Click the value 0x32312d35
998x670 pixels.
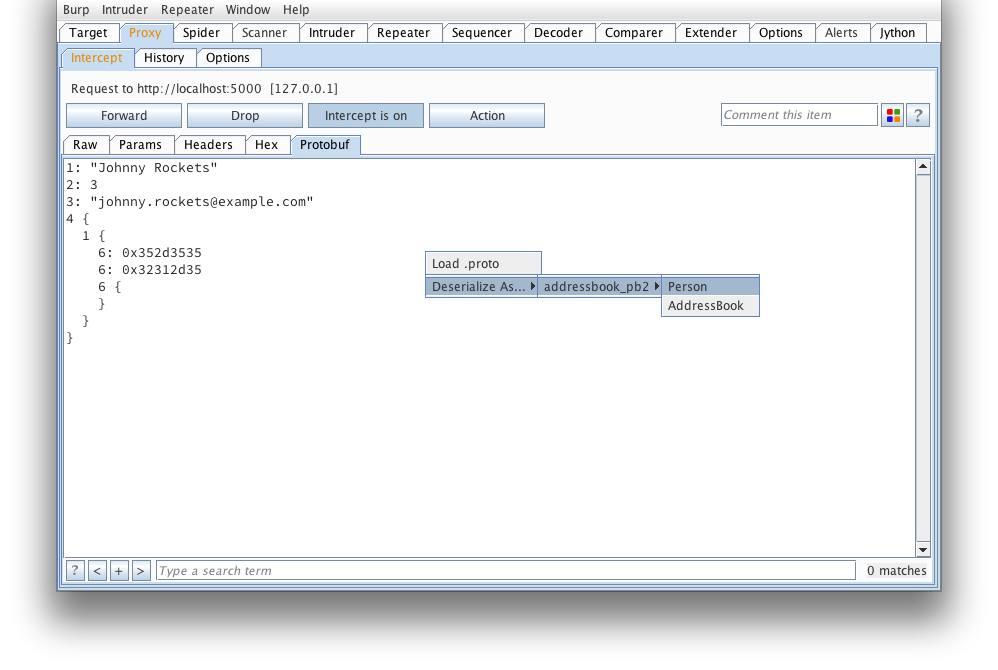pos(162,270)
